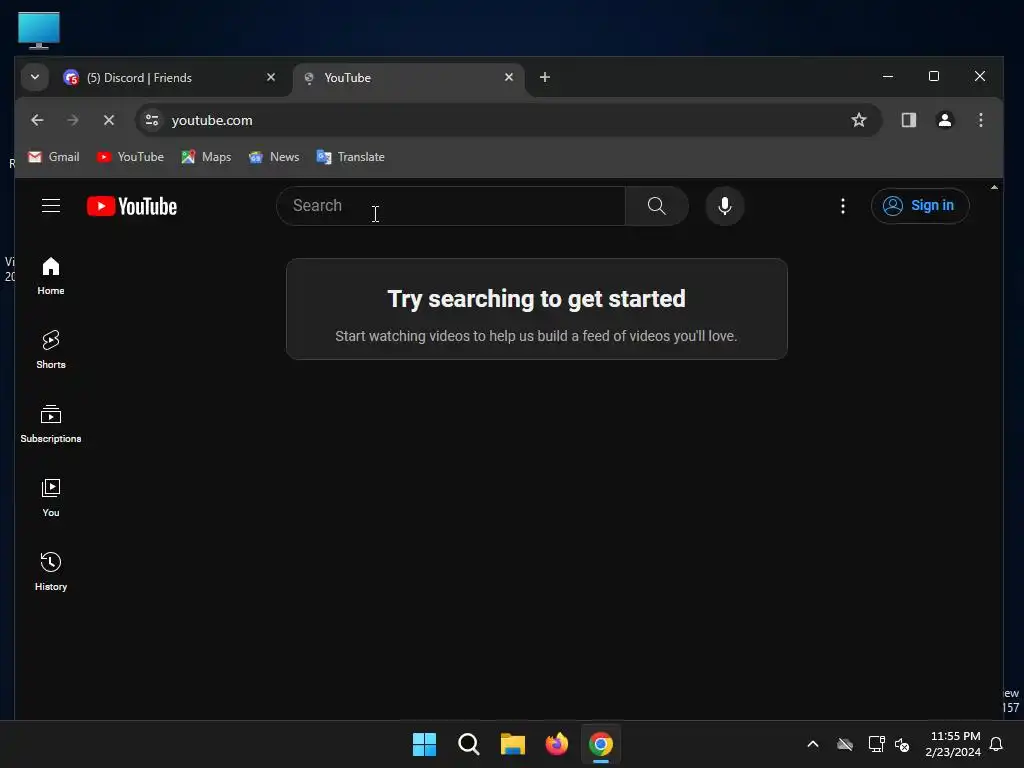Click the page scrollbar up arrow
Screen dimensions: 1024x768
(994, 187)
